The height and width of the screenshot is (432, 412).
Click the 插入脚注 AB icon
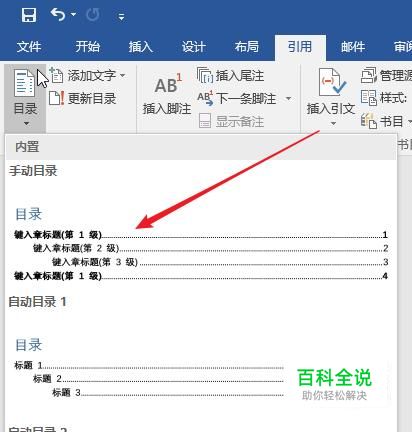(x=168, y=83)
